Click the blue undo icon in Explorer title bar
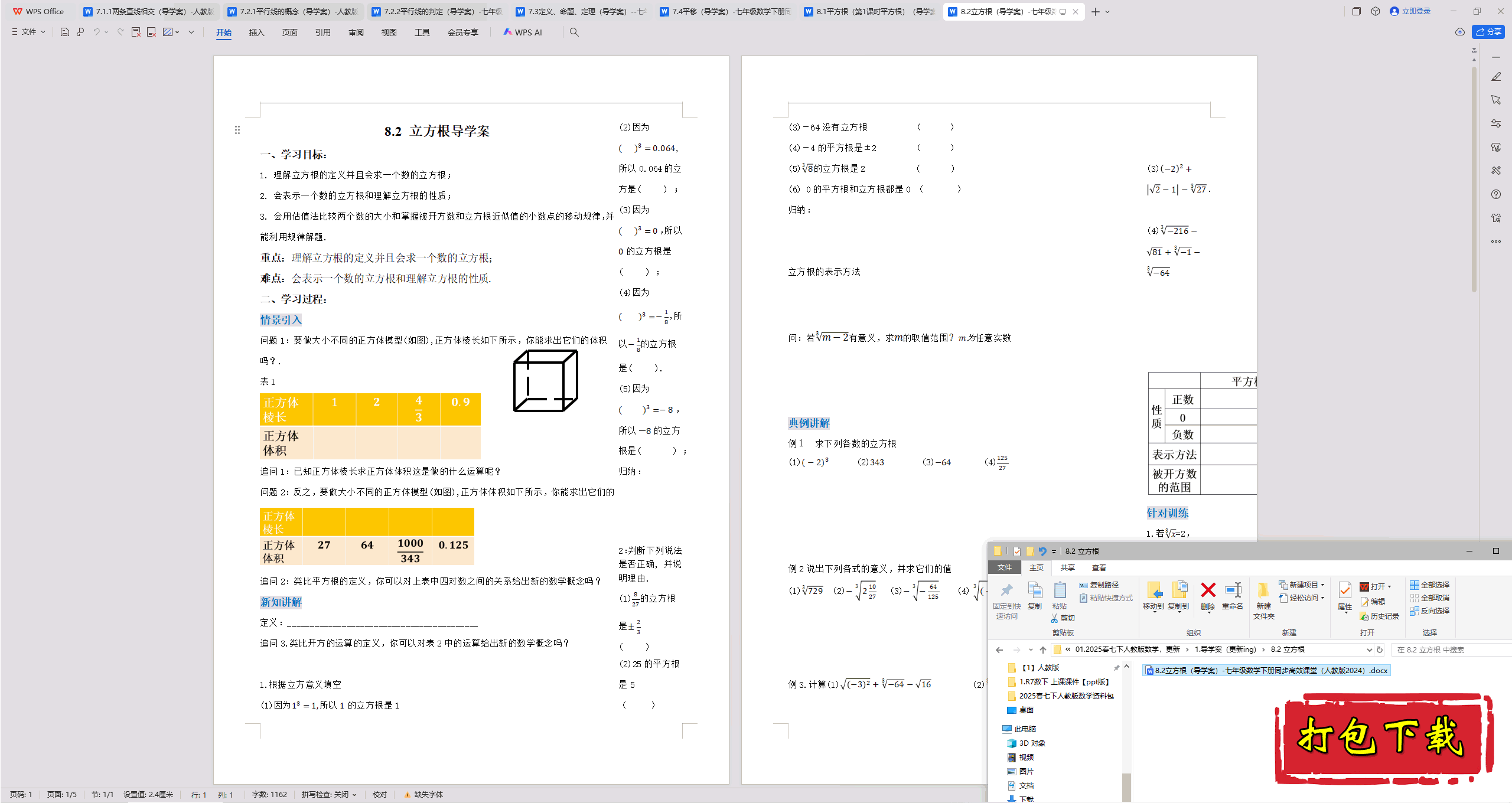1512x803 pixels. point(1042,551)
